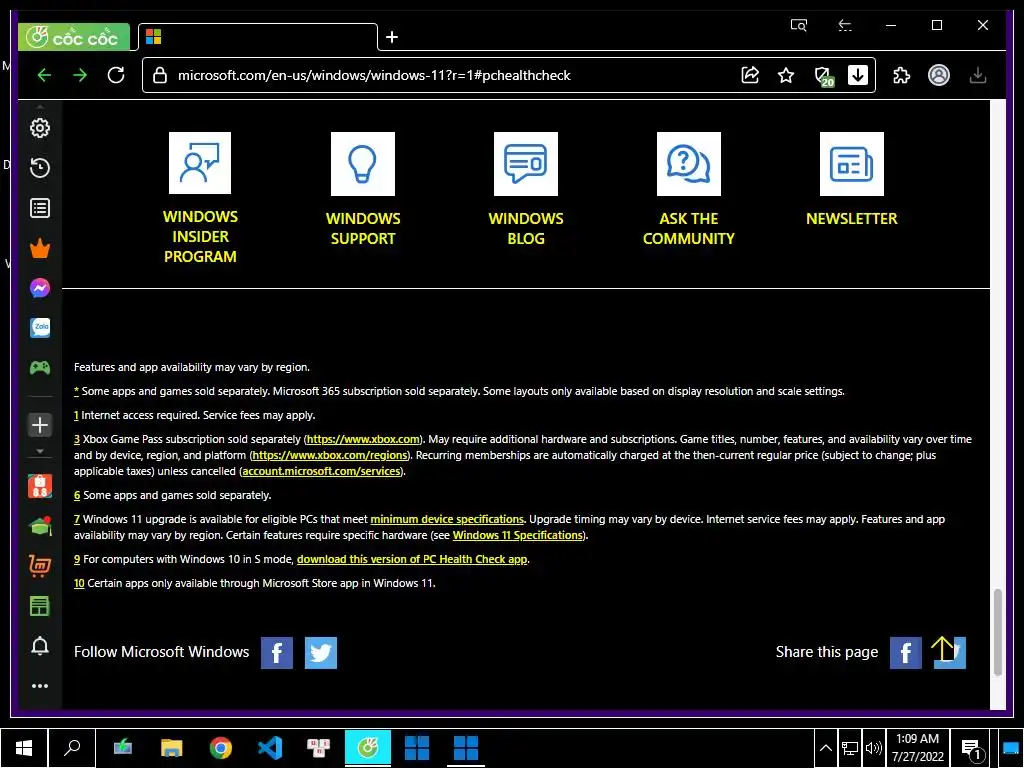Open the clock showing 1:09 AM
This screenshot has width=1024, height=768.
[918, 748]
